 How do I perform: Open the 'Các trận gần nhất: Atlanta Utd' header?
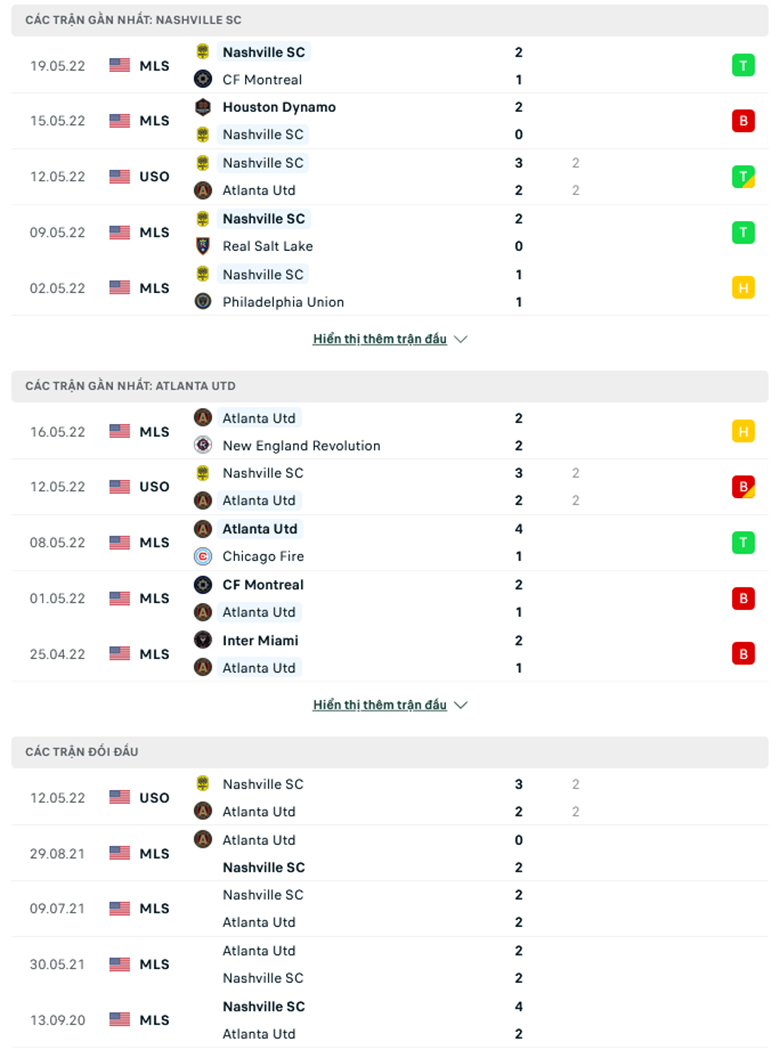tap(390, 386)
